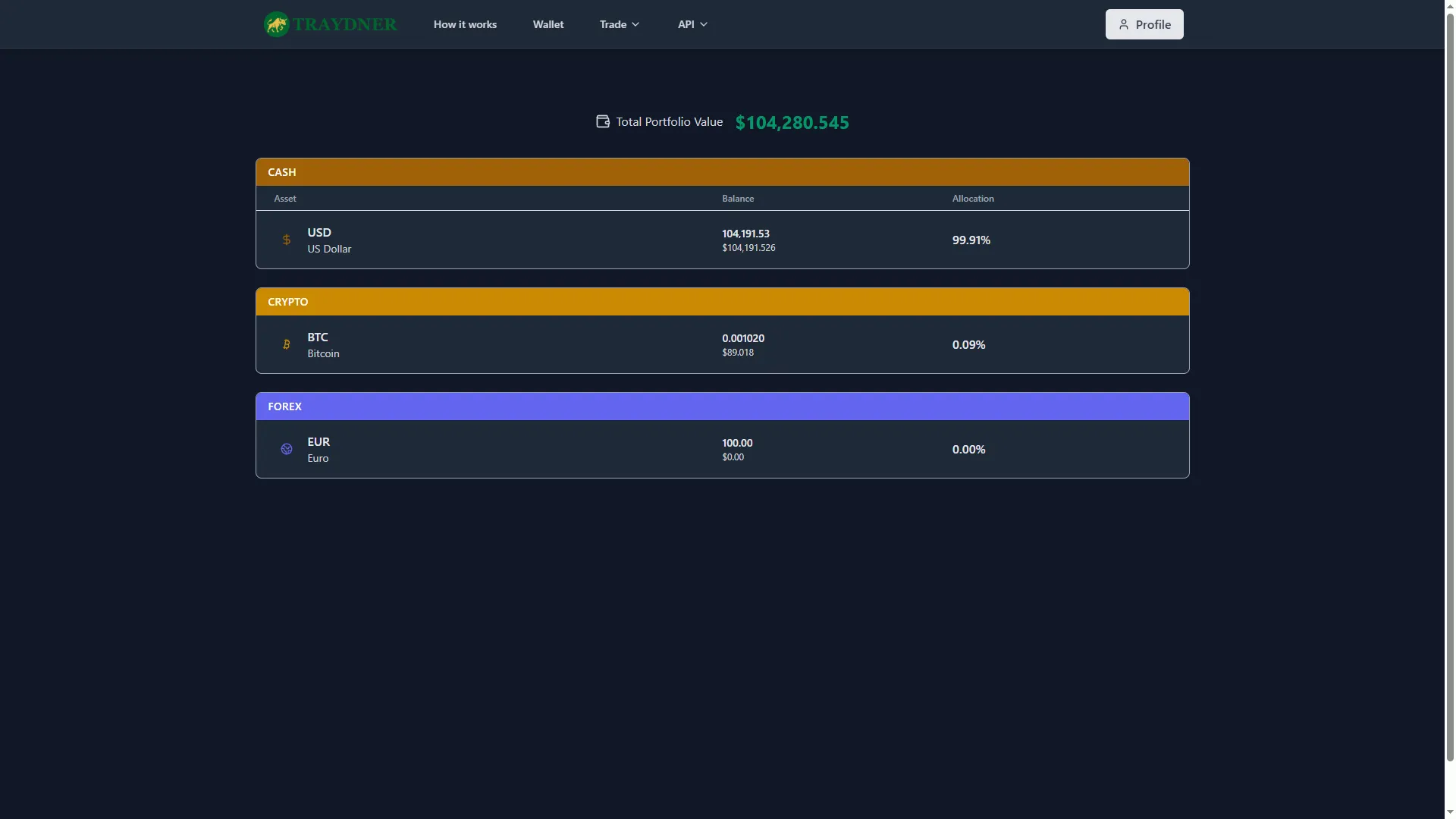Click the Total Portfolio Value label
The image size is (1456, 819).
(x=670, y=121)
